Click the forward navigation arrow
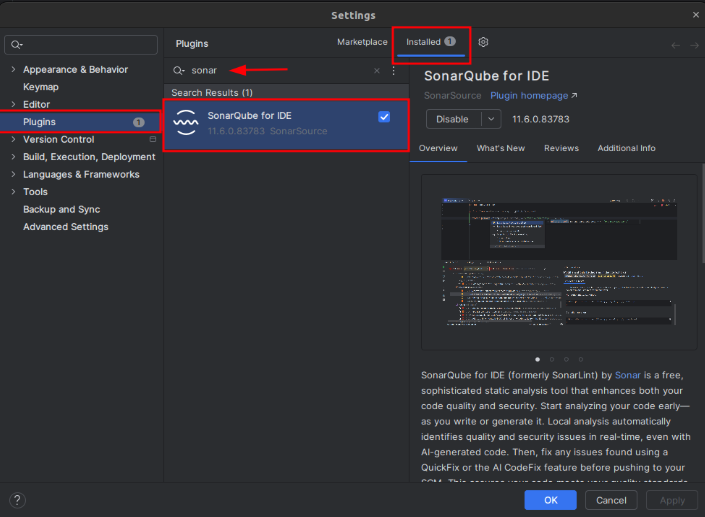Image resolution: width=705 pixels, height=517 pixels. click(x=694, y=45)
